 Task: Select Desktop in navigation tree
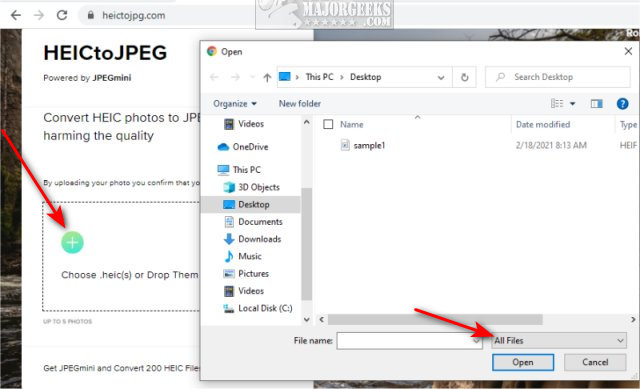(x=251, y=205)
